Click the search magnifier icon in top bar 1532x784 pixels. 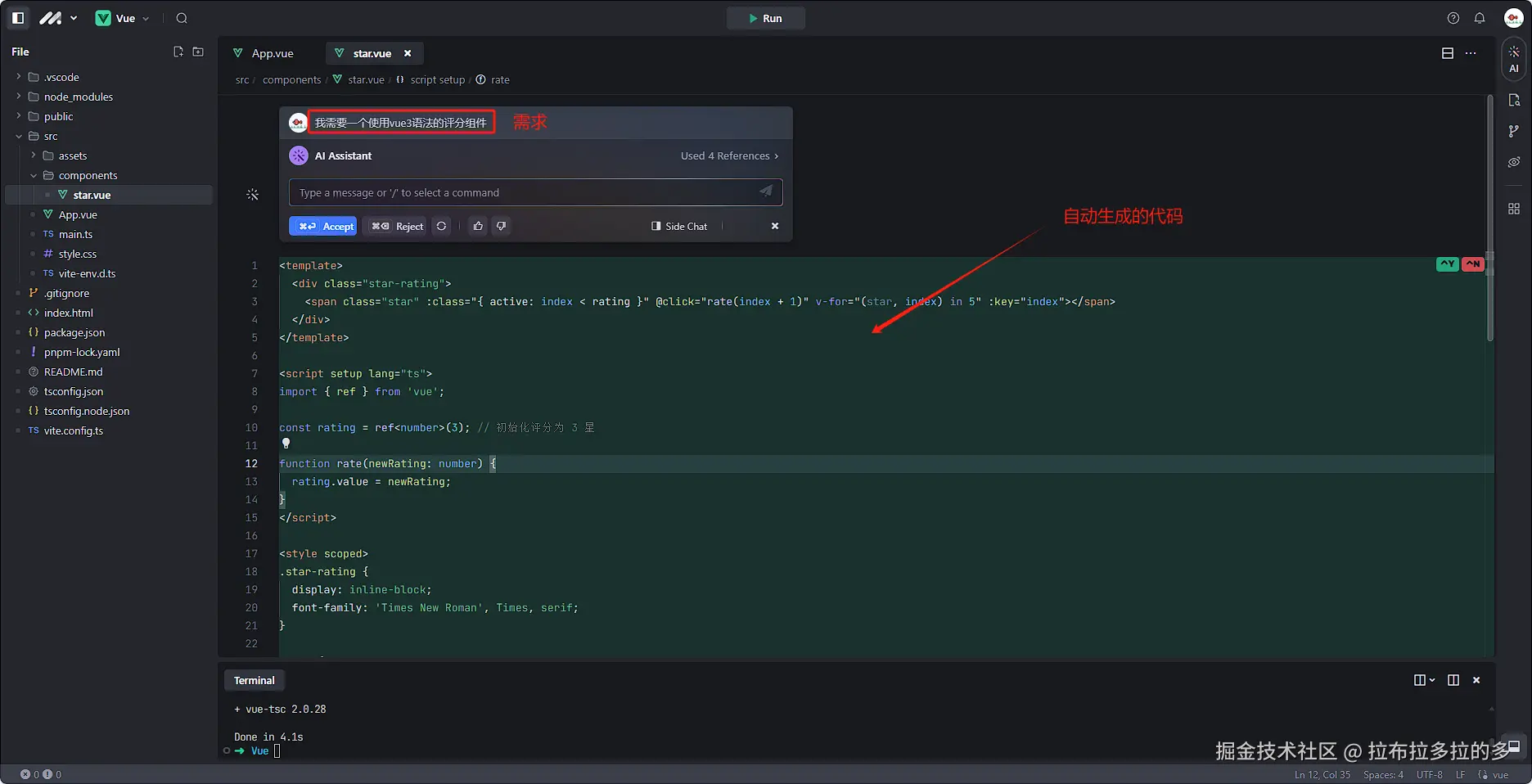point(182,18)
